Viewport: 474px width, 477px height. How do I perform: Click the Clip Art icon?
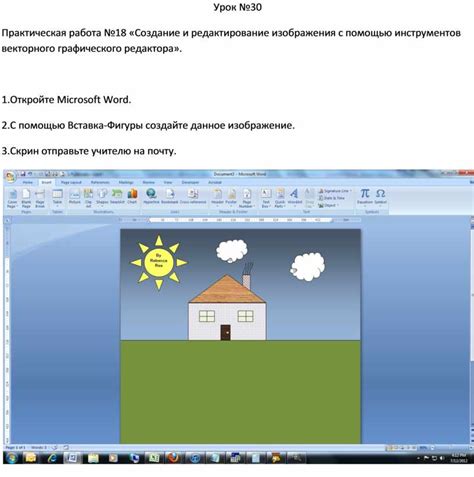(88, 197)
